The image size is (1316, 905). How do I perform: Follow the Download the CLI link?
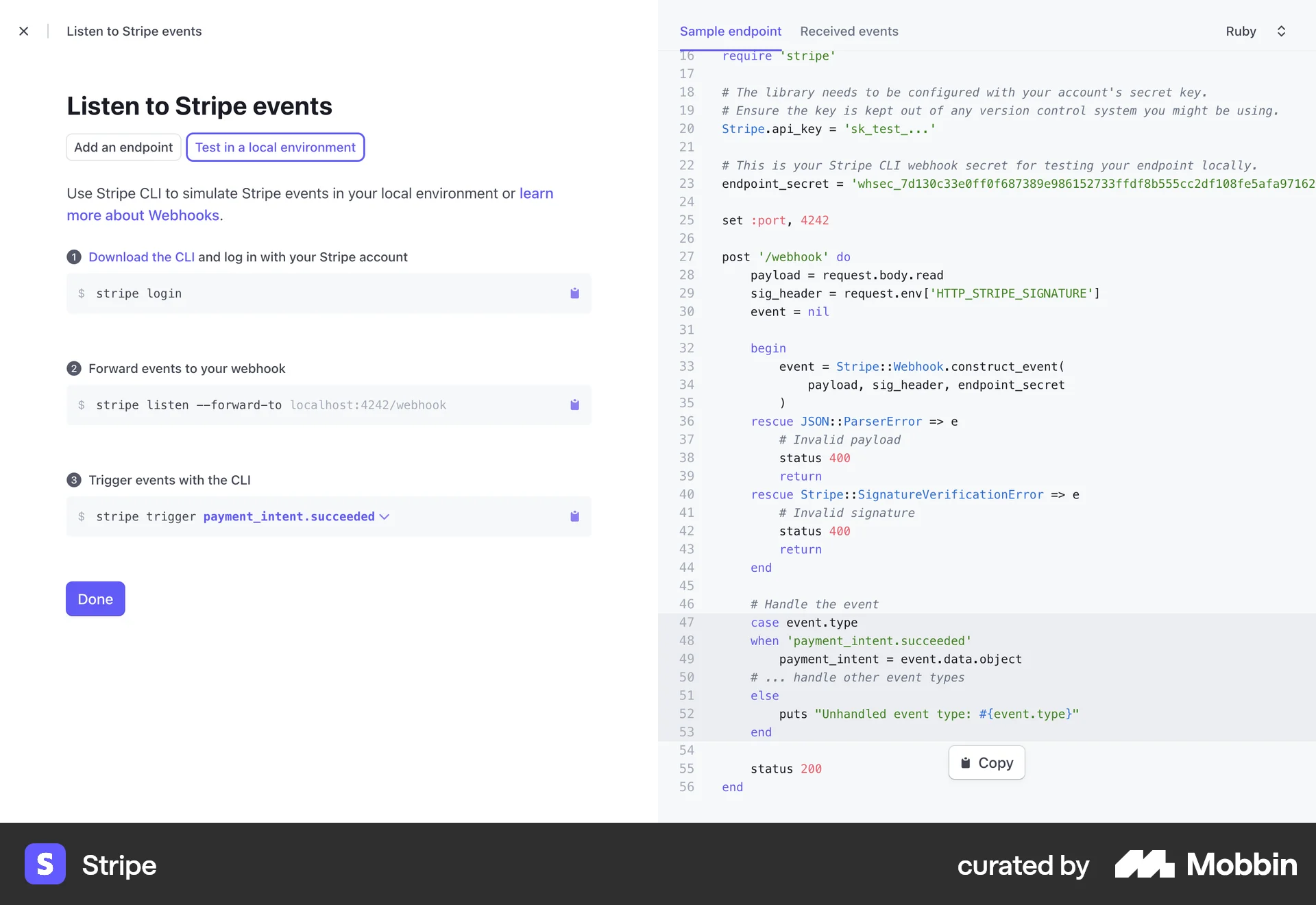(141, 257)
